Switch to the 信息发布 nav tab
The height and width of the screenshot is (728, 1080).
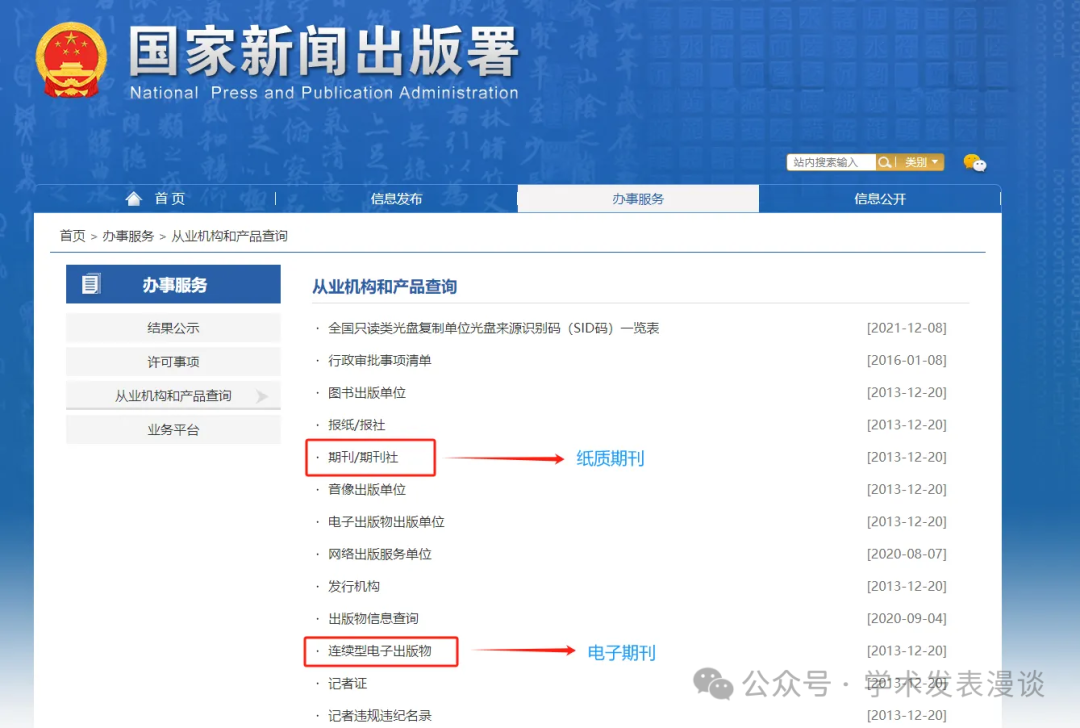click(396, 199)
